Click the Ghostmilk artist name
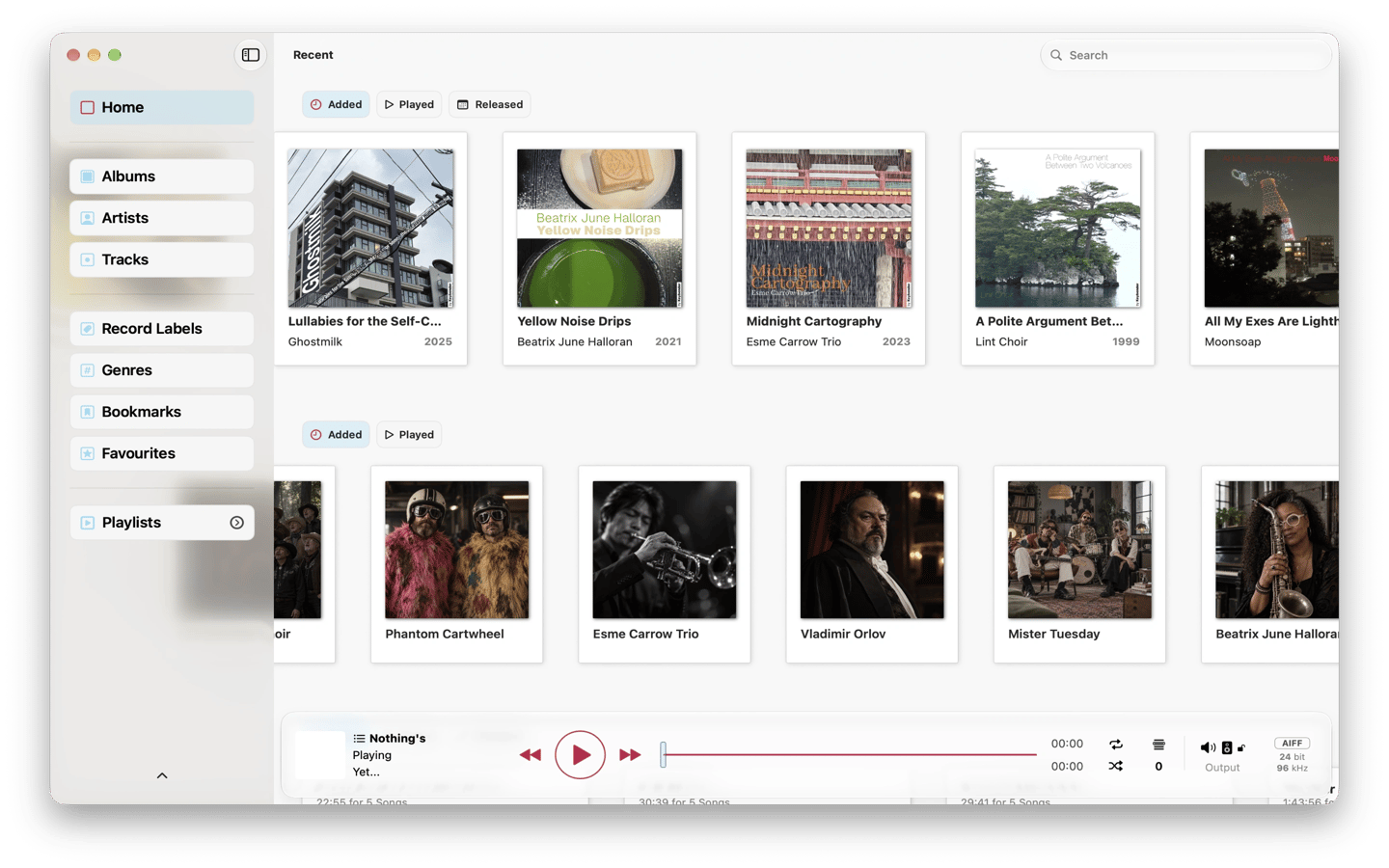 pos(315,341)
